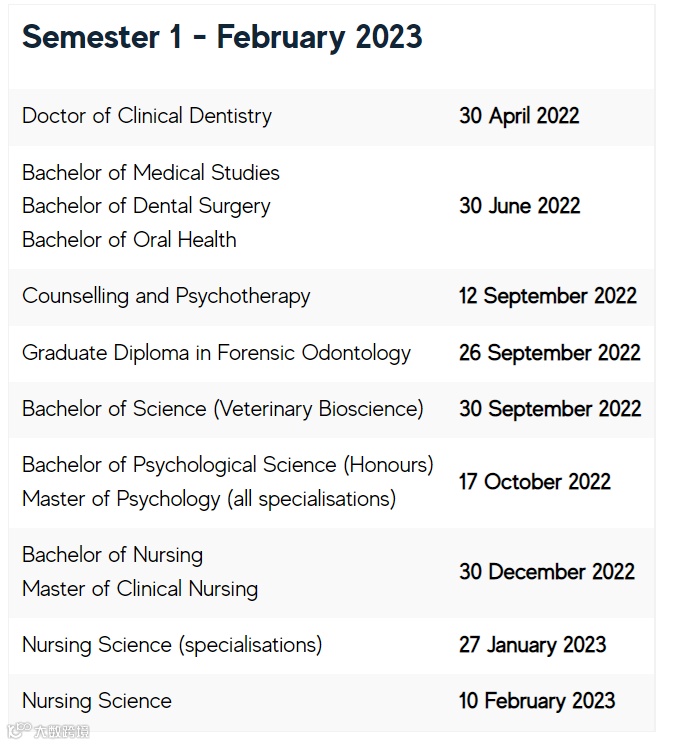Click the 12 September 2022 date
Image resolution: width=675 pixels, height=745 pixels.
(547, 296)
